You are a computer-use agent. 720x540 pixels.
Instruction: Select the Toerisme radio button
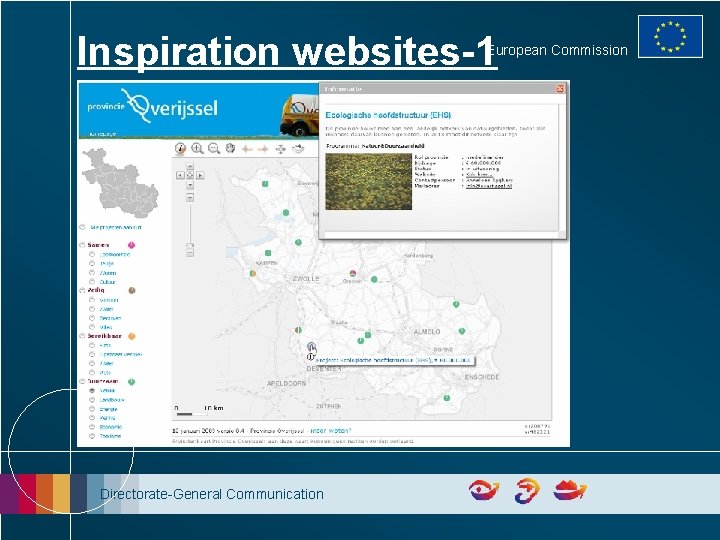92,436
